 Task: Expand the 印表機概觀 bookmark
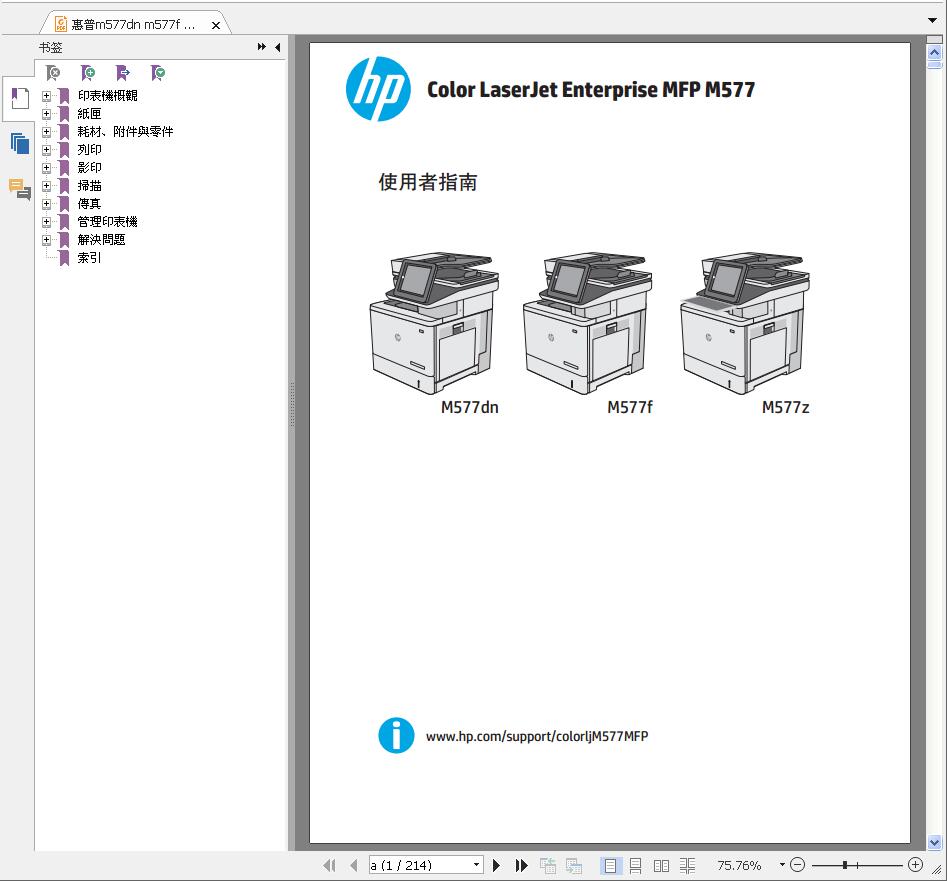tap(47, 95)
